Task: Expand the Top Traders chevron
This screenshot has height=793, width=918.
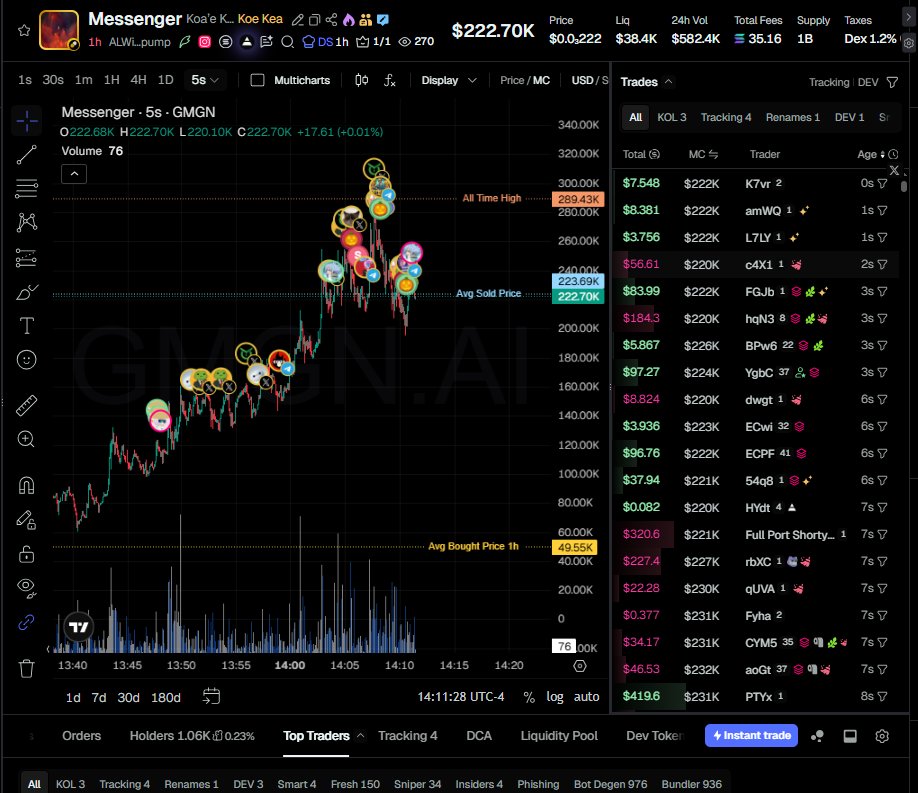Action: coord(361,736)
